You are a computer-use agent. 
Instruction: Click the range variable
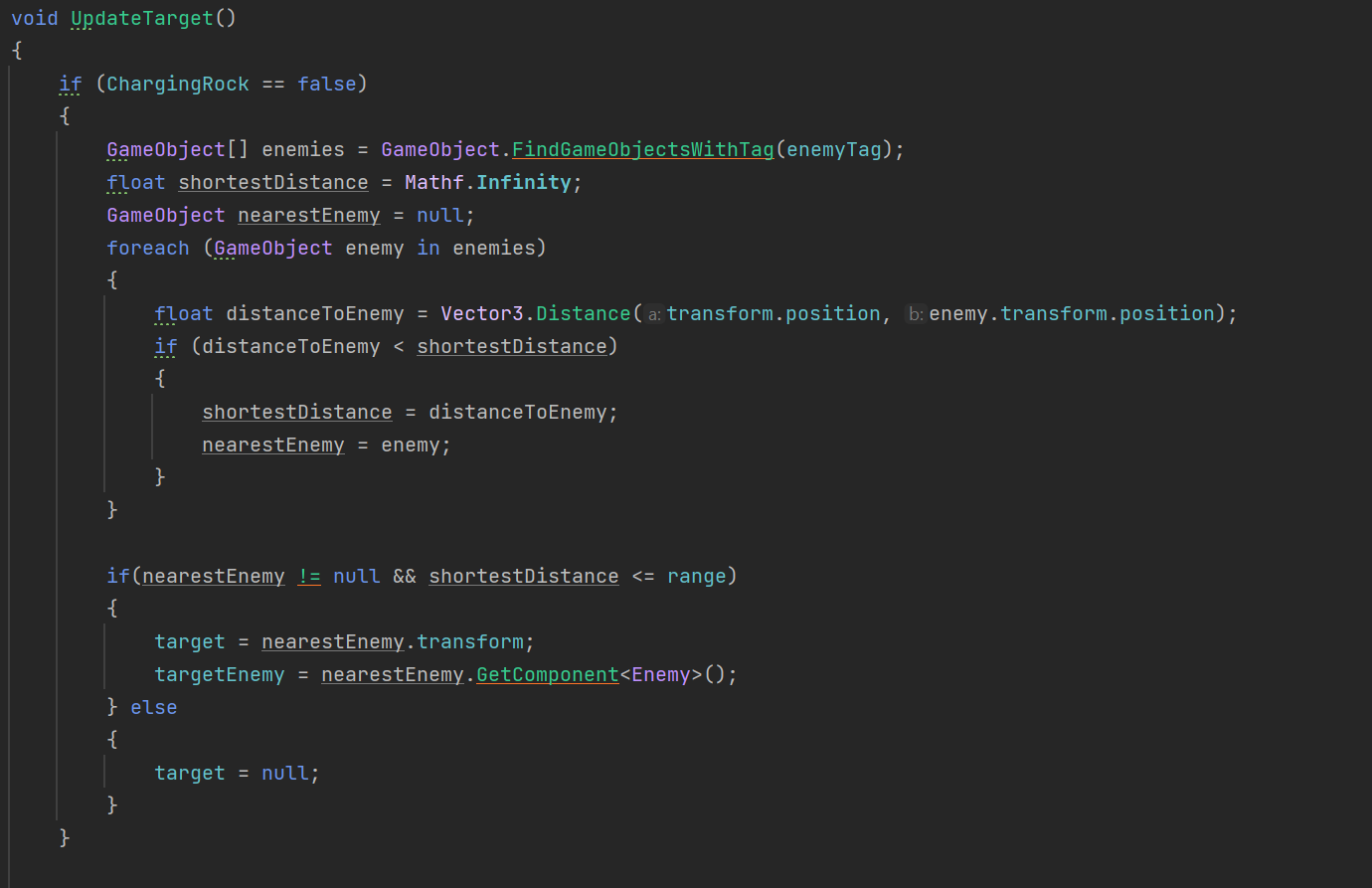click(697, 576)
